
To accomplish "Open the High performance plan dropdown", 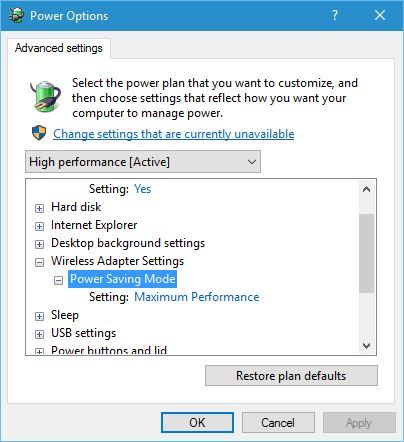I will [x=143, y=162].
